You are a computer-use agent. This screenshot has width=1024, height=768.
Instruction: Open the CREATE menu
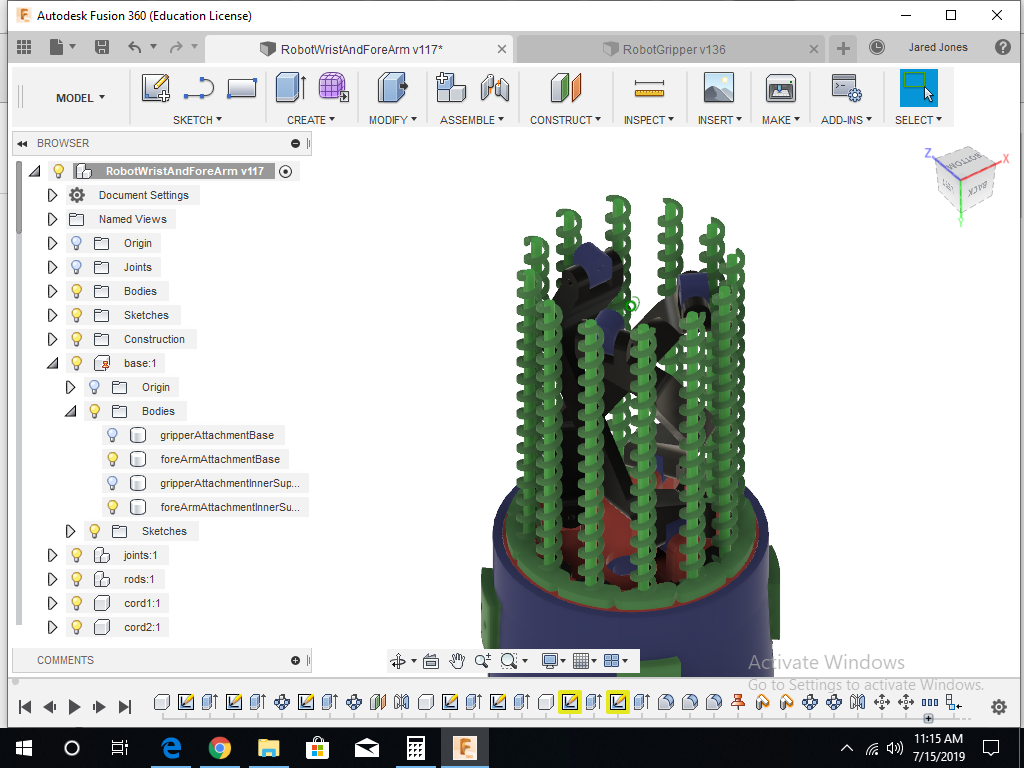(x=311, y=120)
